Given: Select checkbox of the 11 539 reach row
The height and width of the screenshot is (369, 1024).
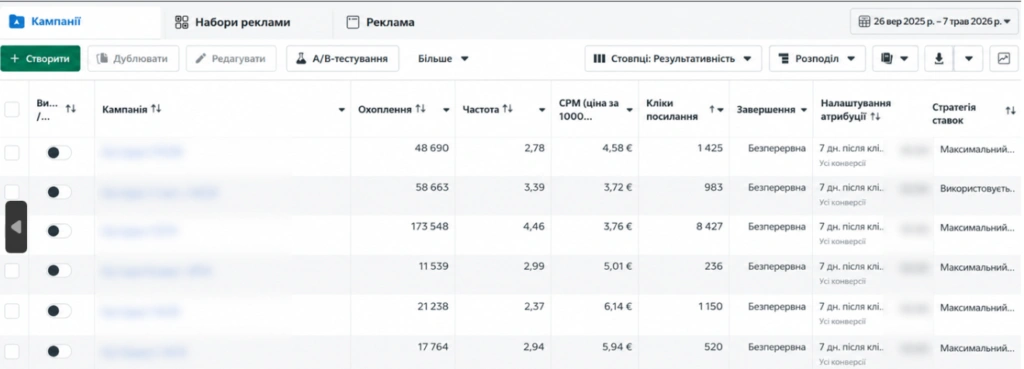Looking at the screenshot, I should tap(12, 270).
